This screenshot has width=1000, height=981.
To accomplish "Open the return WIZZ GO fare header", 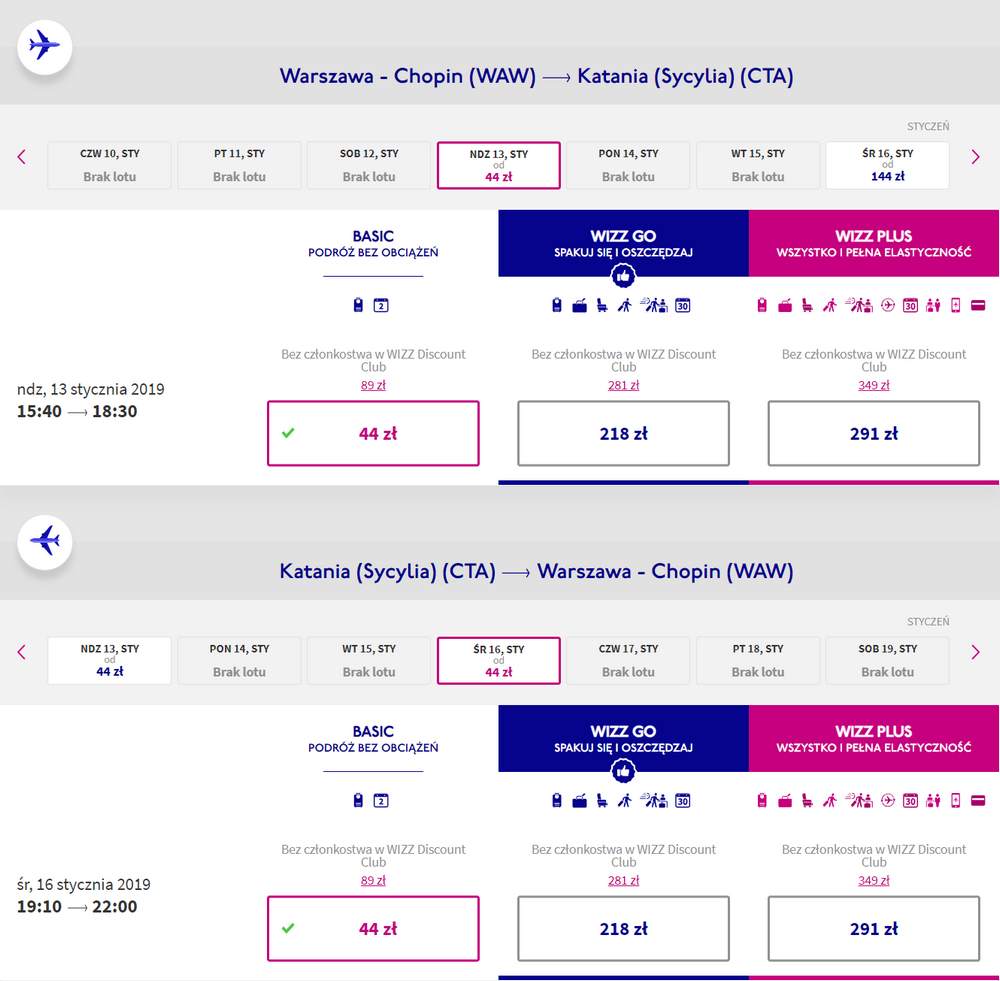I will pos(623,738).
